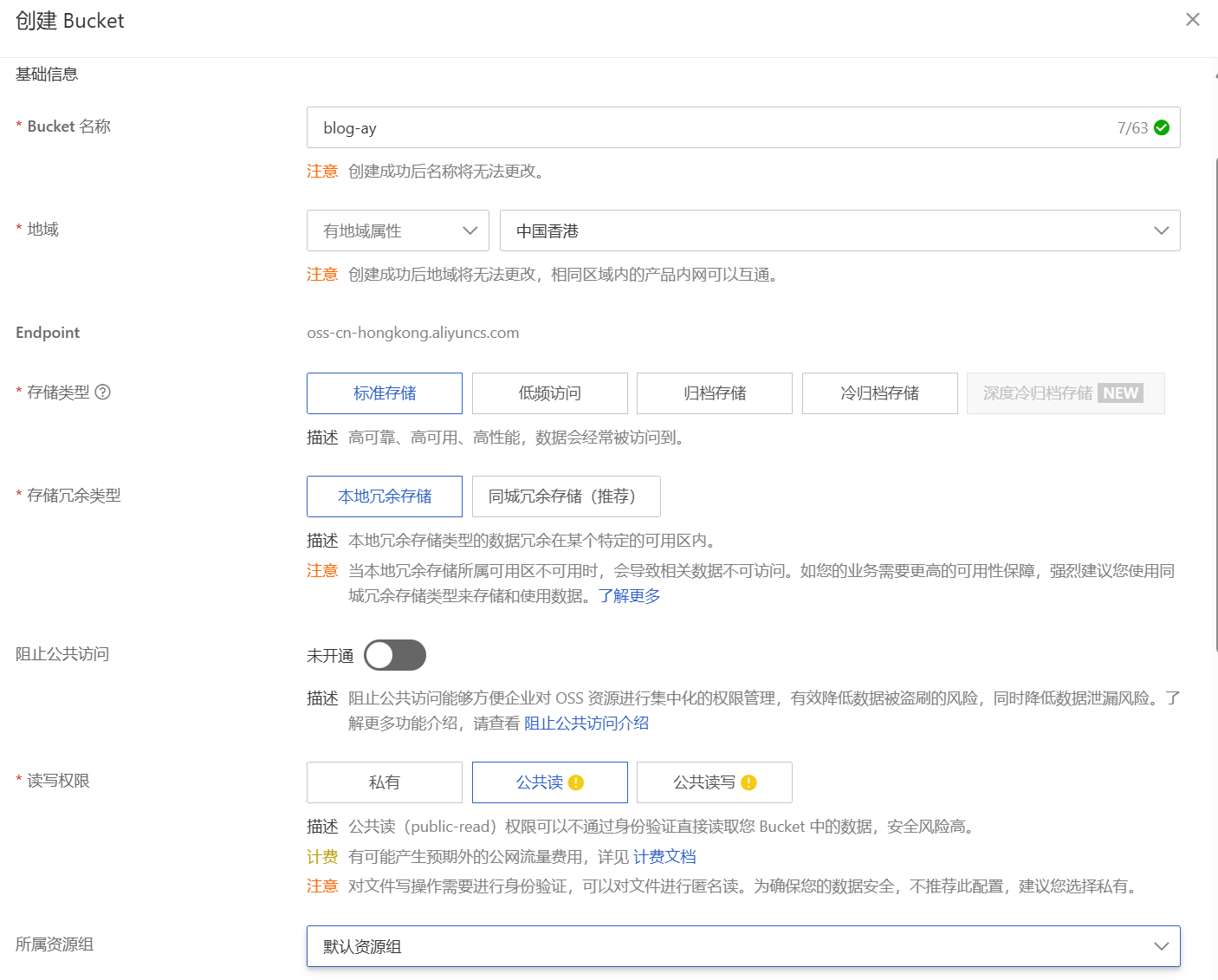Image resolution: width=1218 pixels, height=980 pixels.
Task: Open the 计费文档 link
Action: point(664,857)
